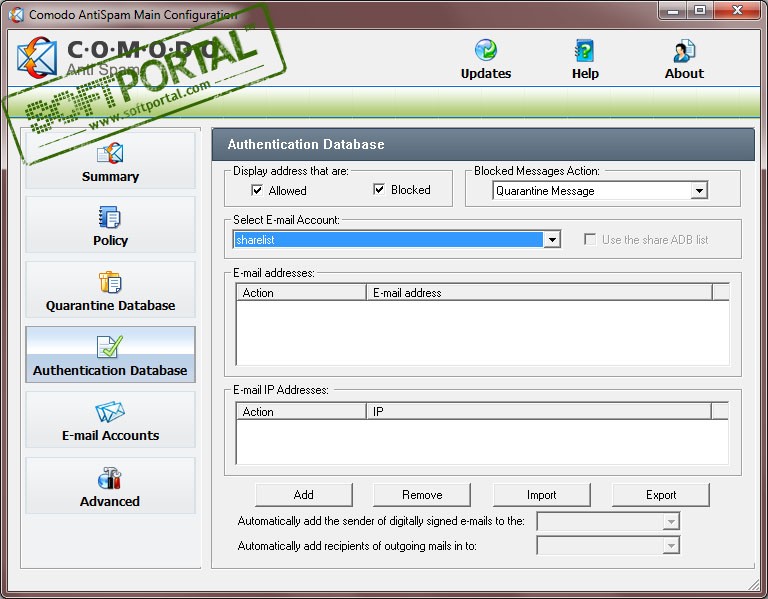
Task: Select the Authentication Database tab label
Action: (110, 370)
